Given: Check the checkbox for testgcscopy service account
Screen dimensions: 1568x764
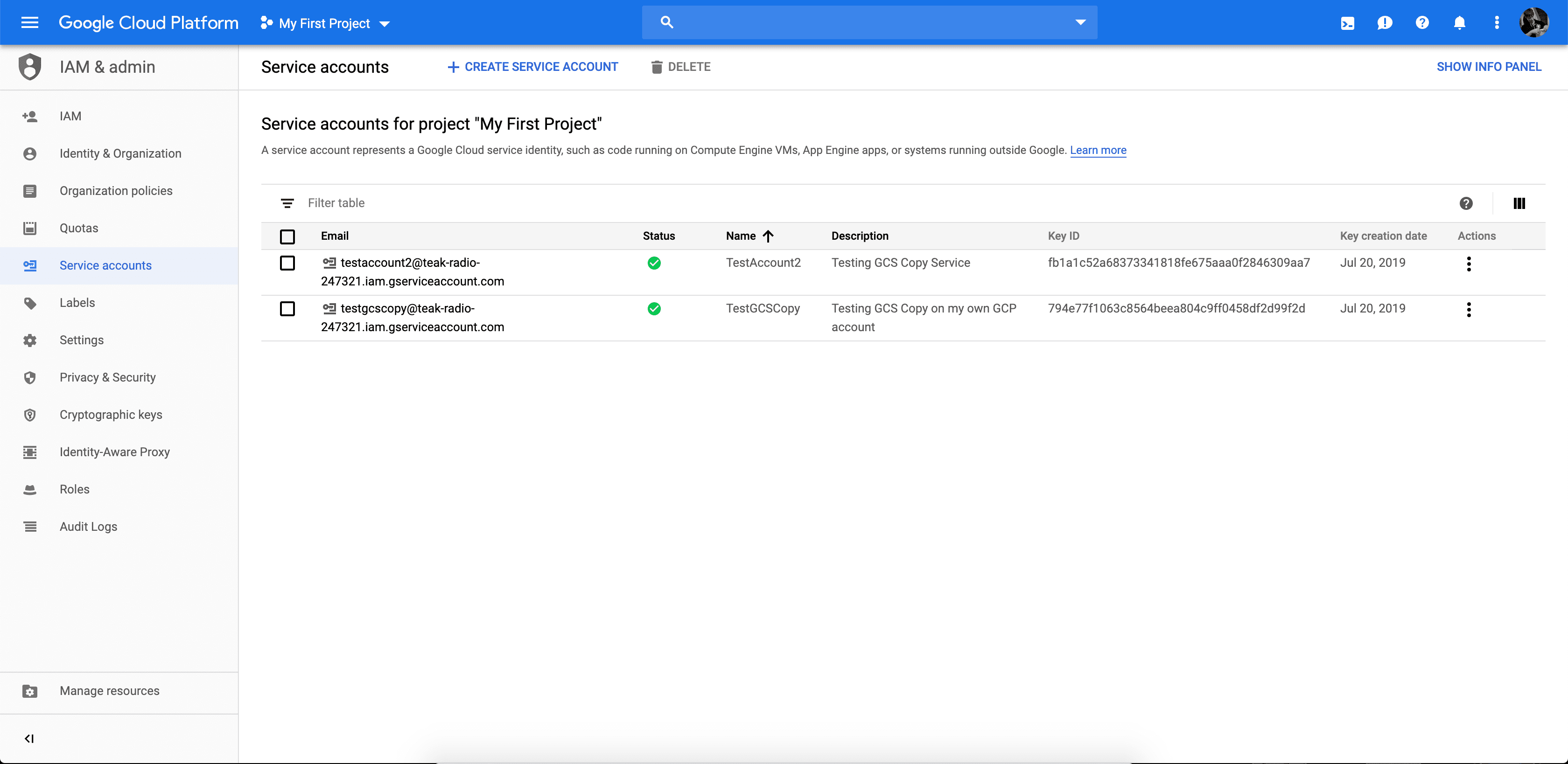Looking at the screenshot, I should pos(288,308).
